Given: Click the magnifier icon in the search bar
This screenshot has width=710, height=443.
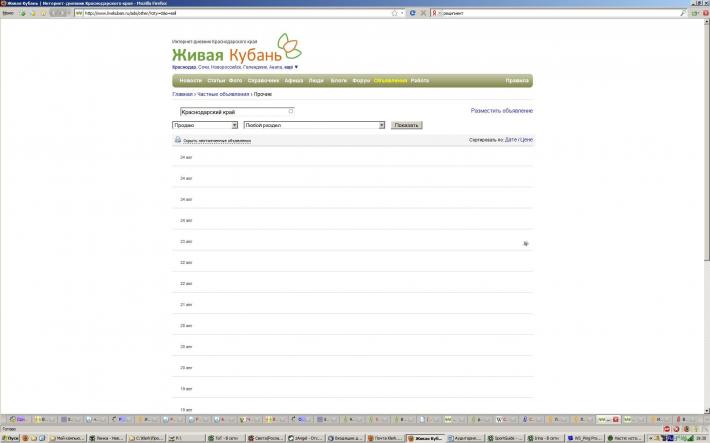Looking at the screenshot, I should point(683,13).
